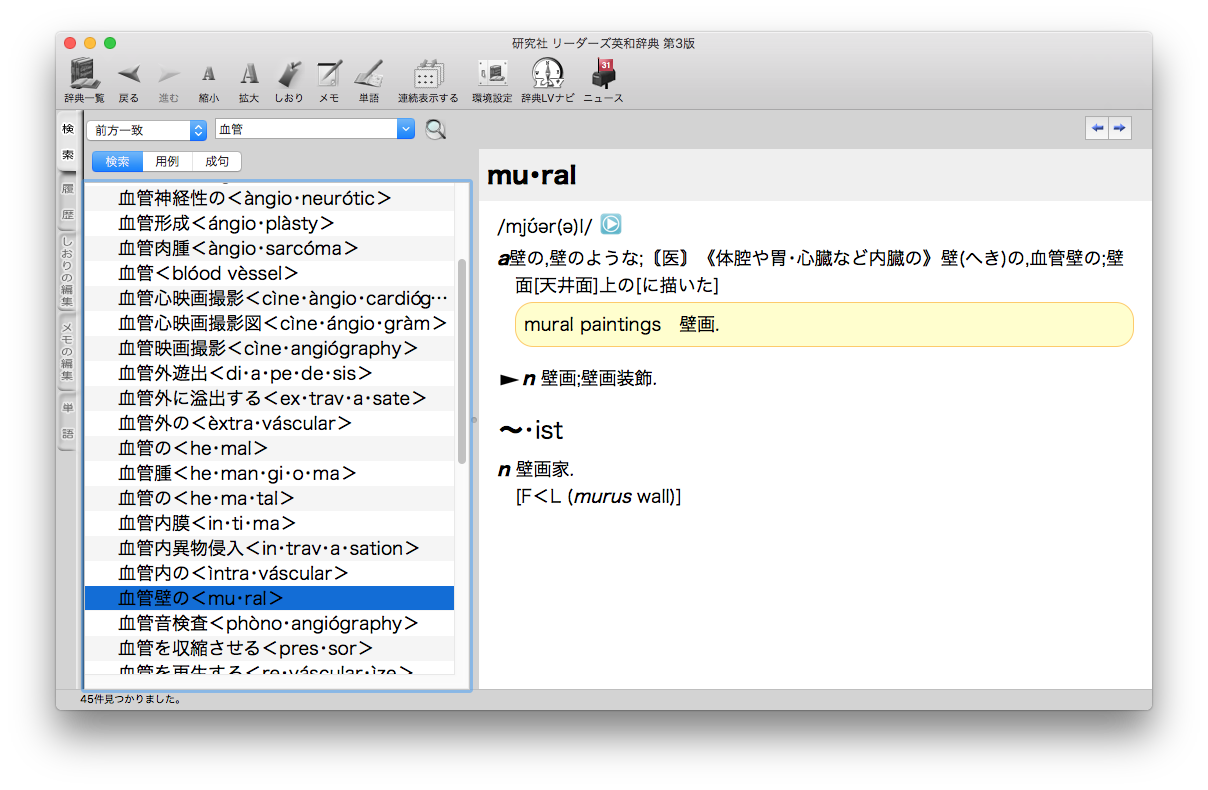Click the 〜·ist derivative heading
The width and height of the screenshot is (1208, 790).
pyautogui.click(x=531, y=431)
